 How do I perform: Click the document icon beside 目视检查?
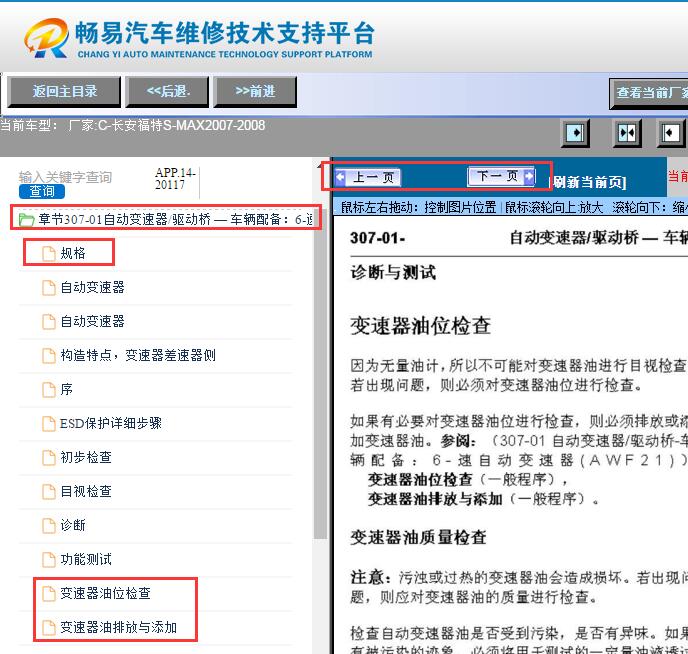point(49,492)
